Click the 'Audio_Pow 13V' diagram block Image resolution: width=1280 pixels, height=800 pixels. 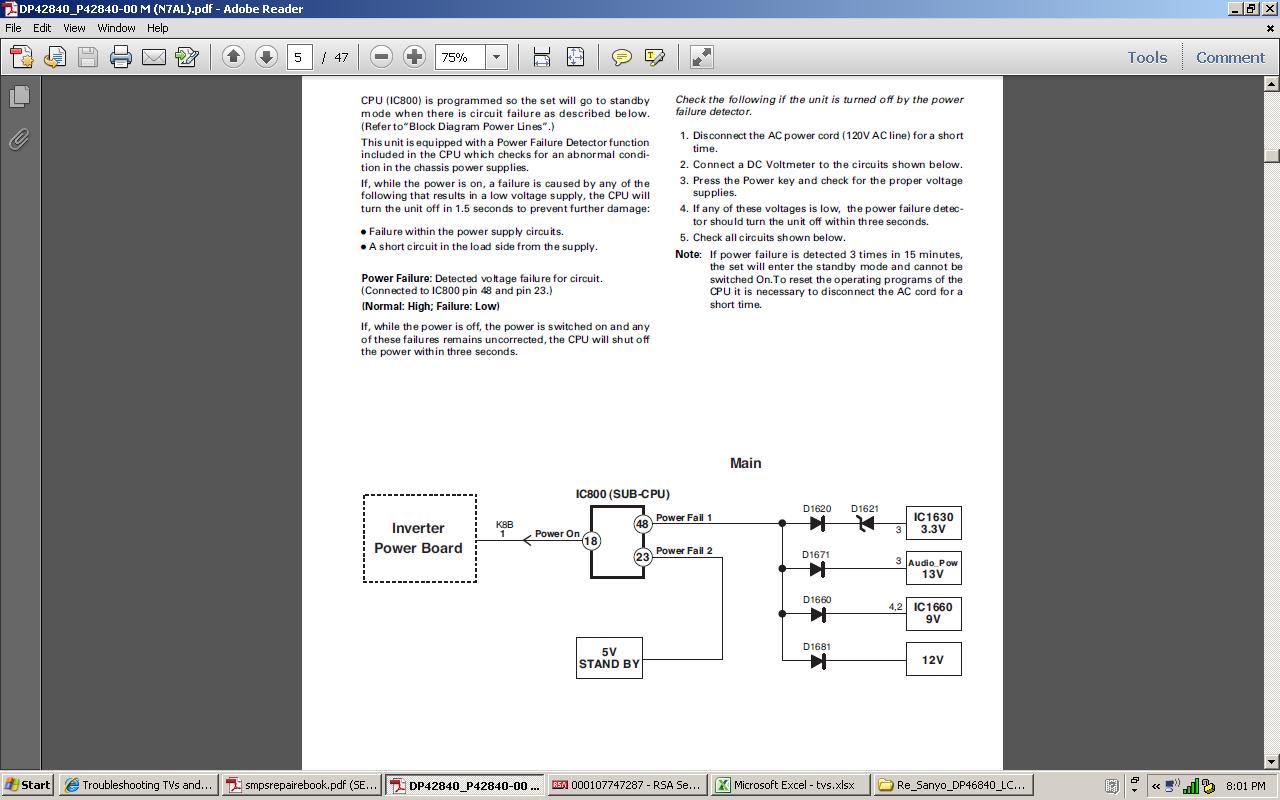pyautogui.click(x=933, y=568)
